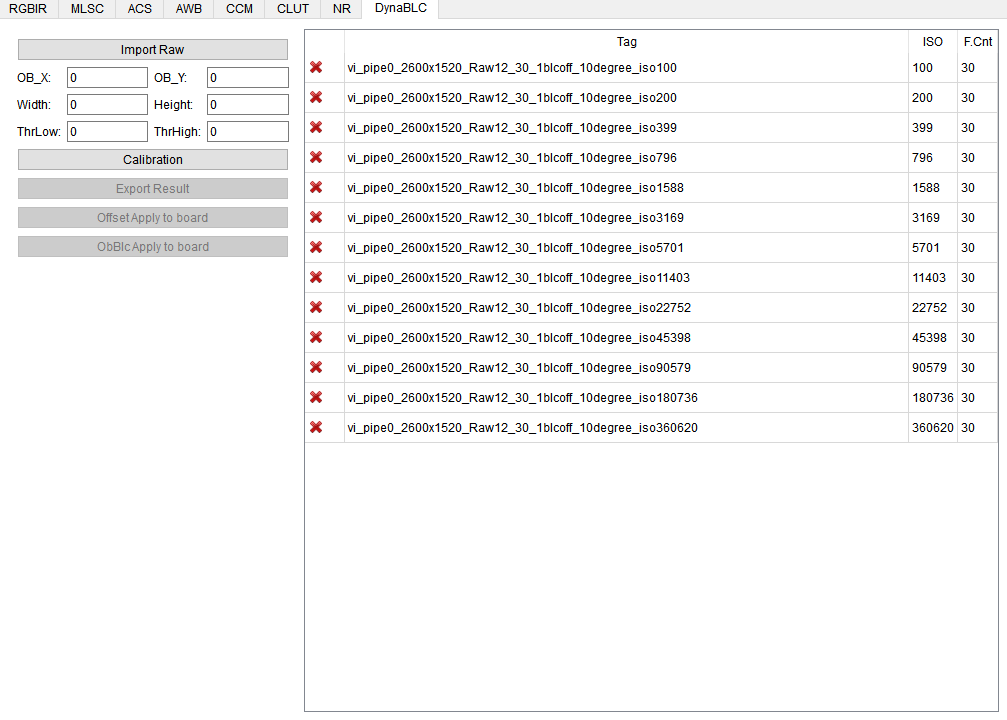The width and height of the screenshot is (1007, 720).
Task: Select the CCM tab
Action: 239,9
